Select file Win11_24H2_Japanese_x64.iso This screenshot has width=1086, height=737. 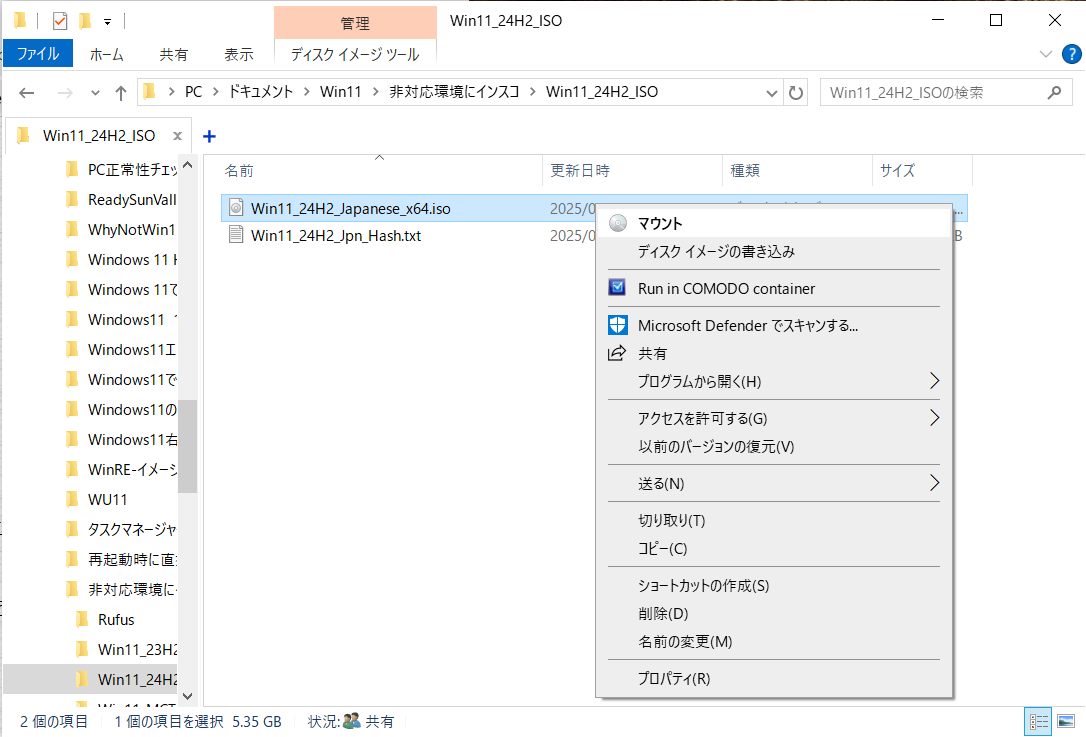(350, 208)
